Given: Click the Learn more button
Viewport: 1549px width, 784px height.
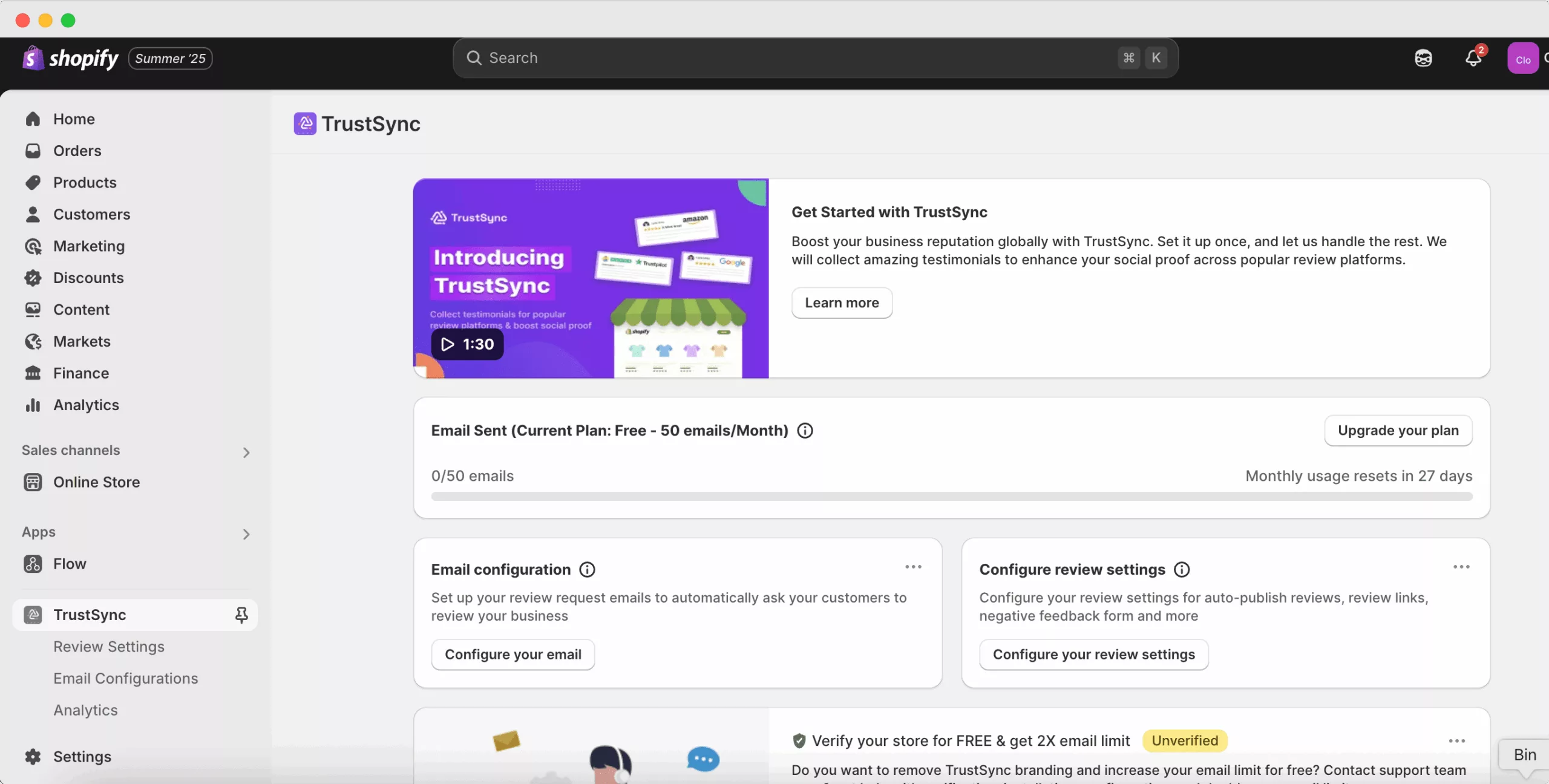Looking at the screenshot, I should click(842, 303).
